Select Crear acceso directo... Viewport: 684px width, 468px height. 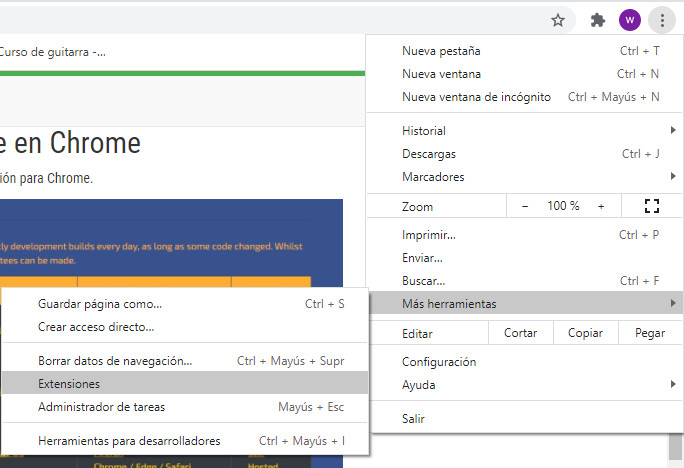pyautogui.click(x=185, y=327)
